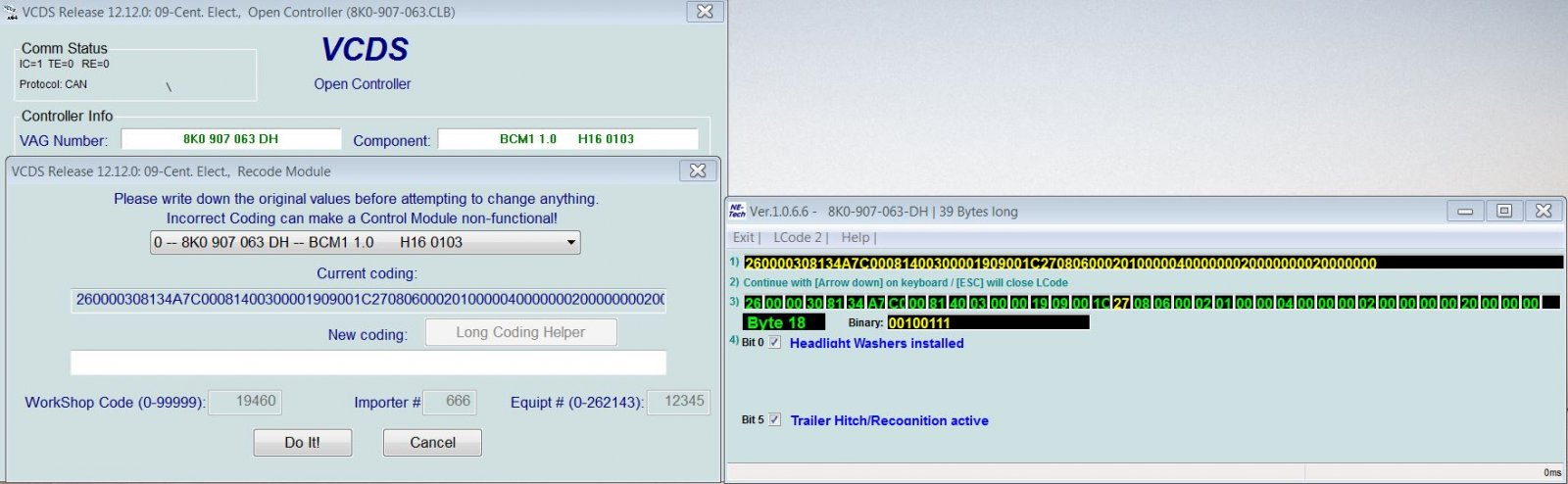The width and height of the screenshot is (1568, 484).
Task: Click the Protocol: CAN status text
Action: pyautogui.click(x=53, y=84)
